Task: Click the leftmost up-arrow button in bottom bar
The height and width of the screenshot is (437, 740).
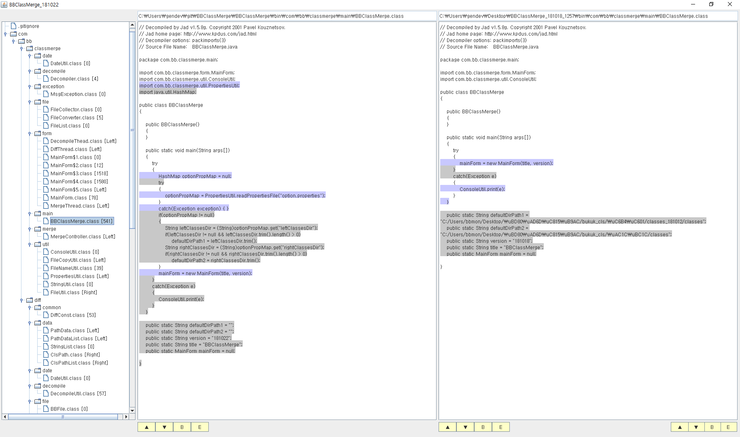Action: (147, 427)
